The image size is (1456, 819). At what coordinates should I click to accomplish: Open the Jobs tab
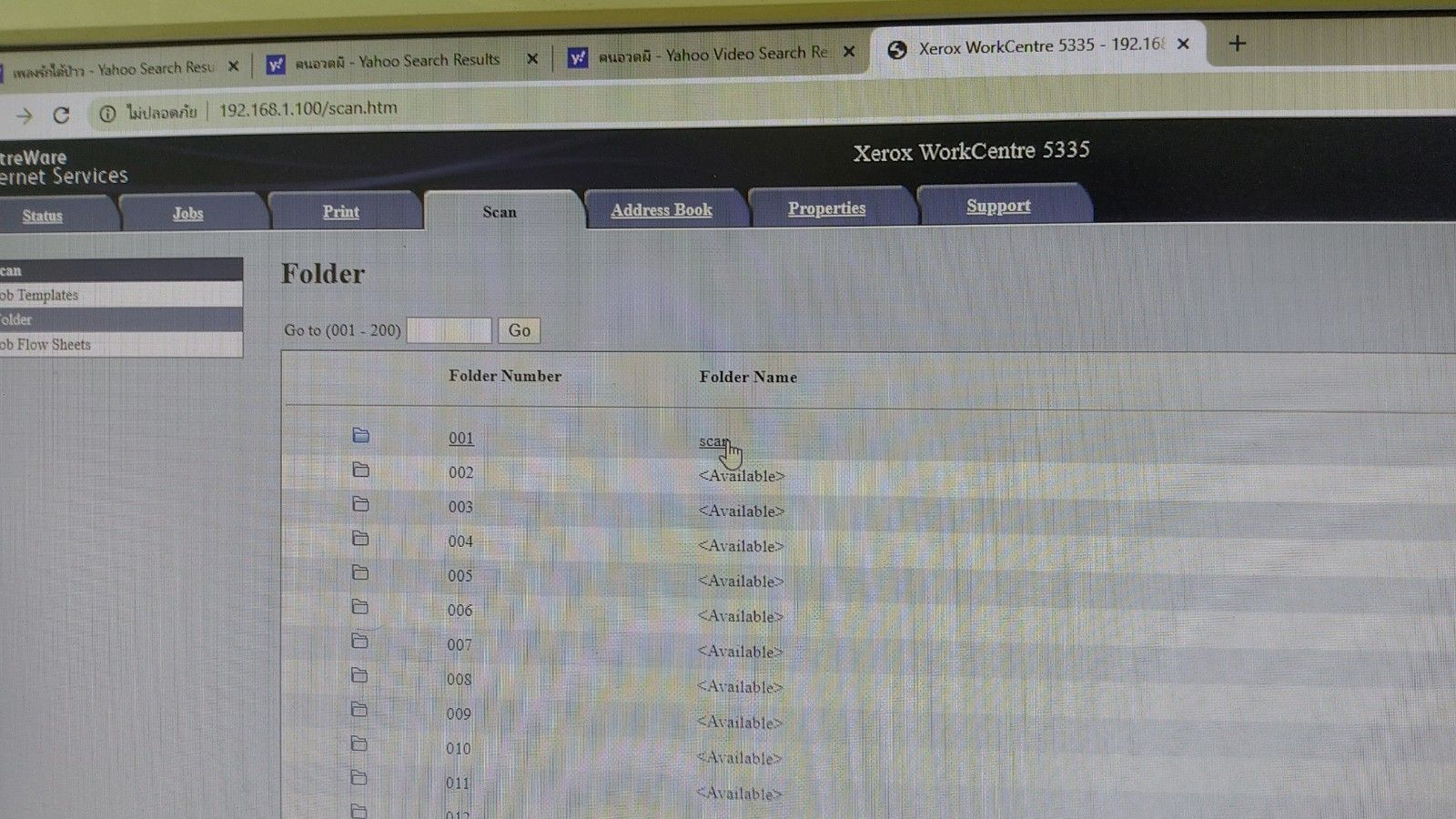pos(187,214)
